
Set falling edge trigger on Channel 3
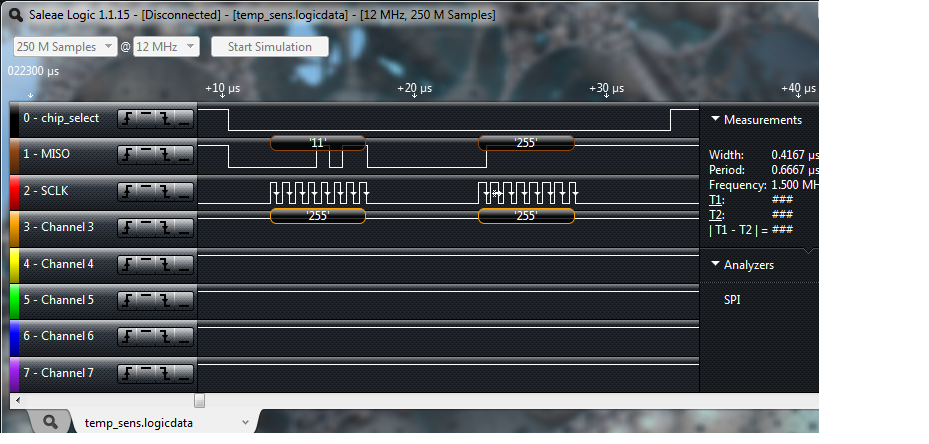point(165,228)
